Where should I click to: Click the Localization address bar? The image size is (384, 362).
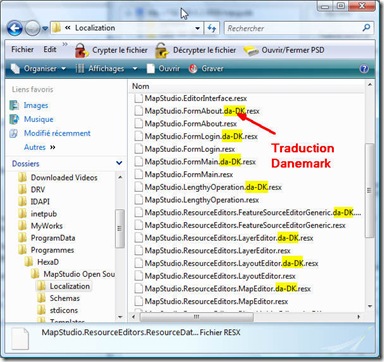click(x=127, y=28)
